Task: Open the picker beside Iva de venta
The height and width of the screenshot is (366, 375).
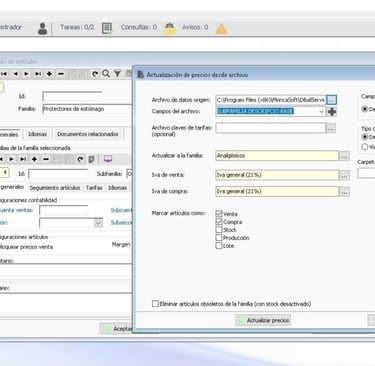Action: 344,175
